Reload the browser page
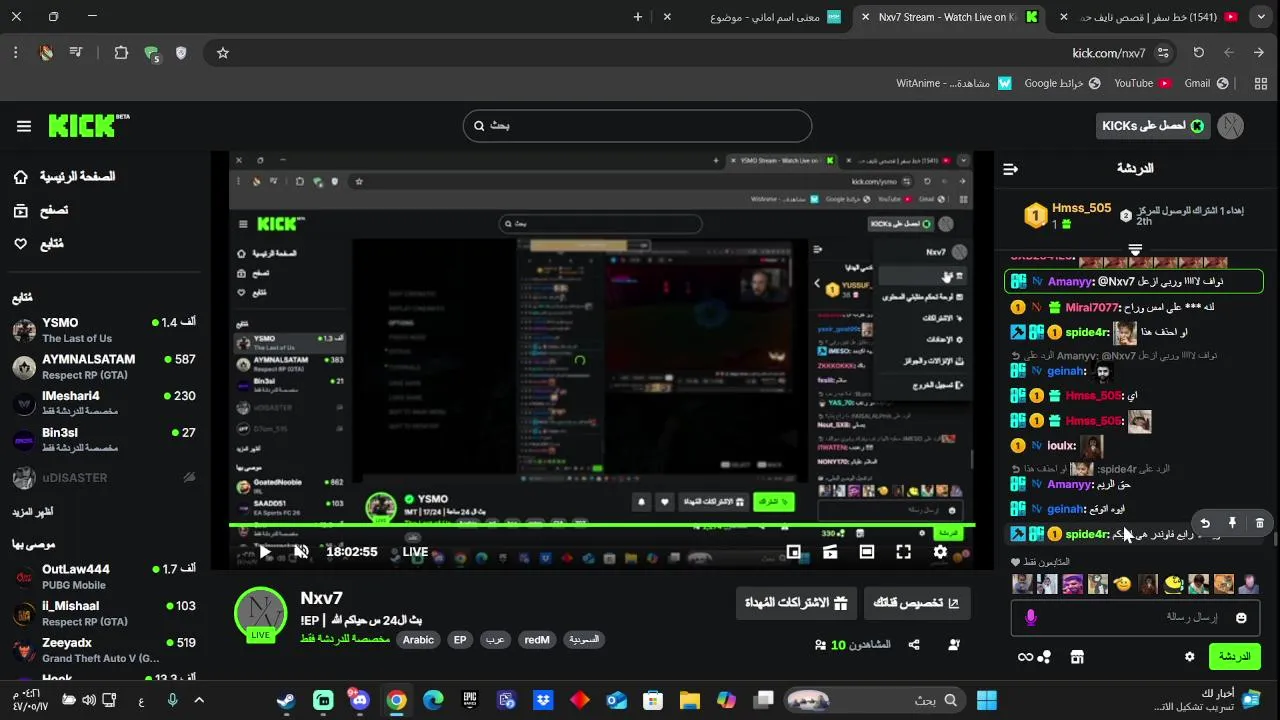 point(1199,53)
